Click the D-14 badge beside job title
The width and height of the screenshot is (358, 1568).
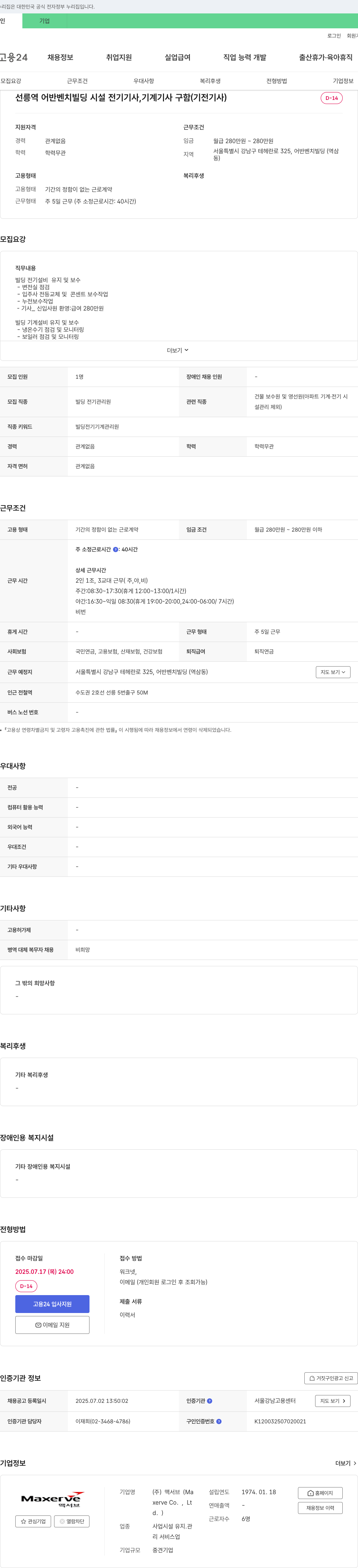[x=331, y=98]
